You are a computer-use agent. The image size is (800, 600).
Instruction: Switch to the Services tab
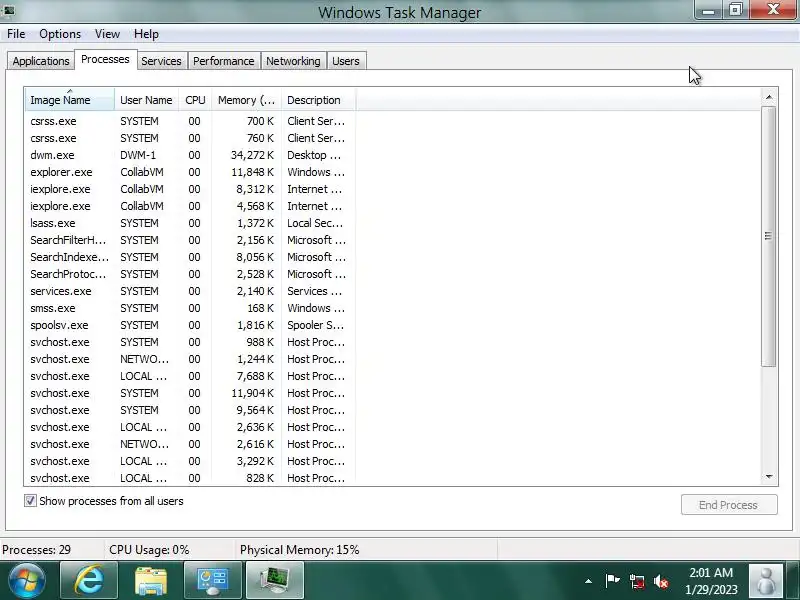pos(161,61)
